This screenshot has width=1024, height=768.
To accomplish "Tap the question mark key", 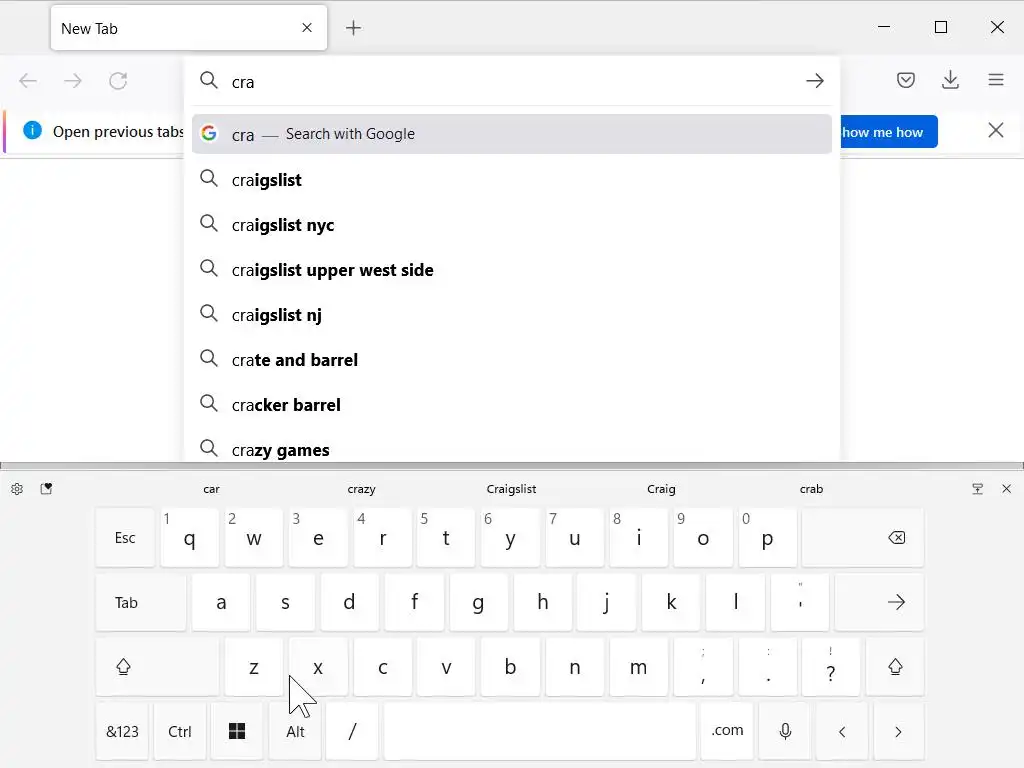I will (x=831, y=667).
